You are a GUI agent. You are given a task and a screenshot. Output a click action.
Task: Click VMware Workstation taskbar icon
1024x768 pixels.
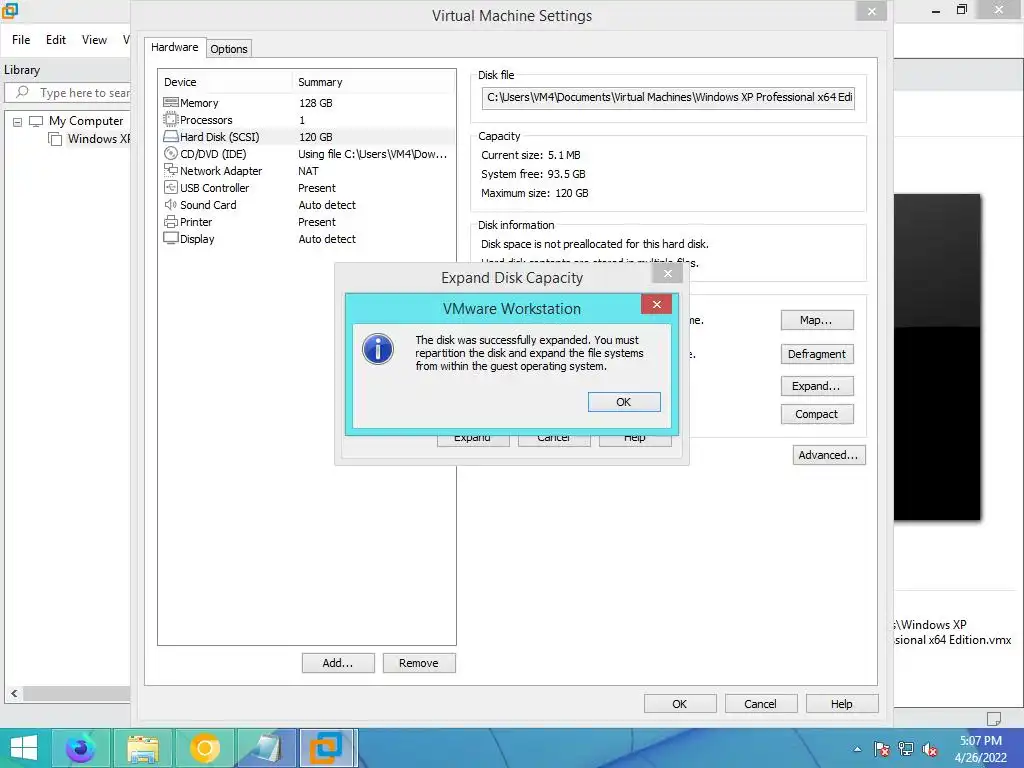(x=328, y=748)
